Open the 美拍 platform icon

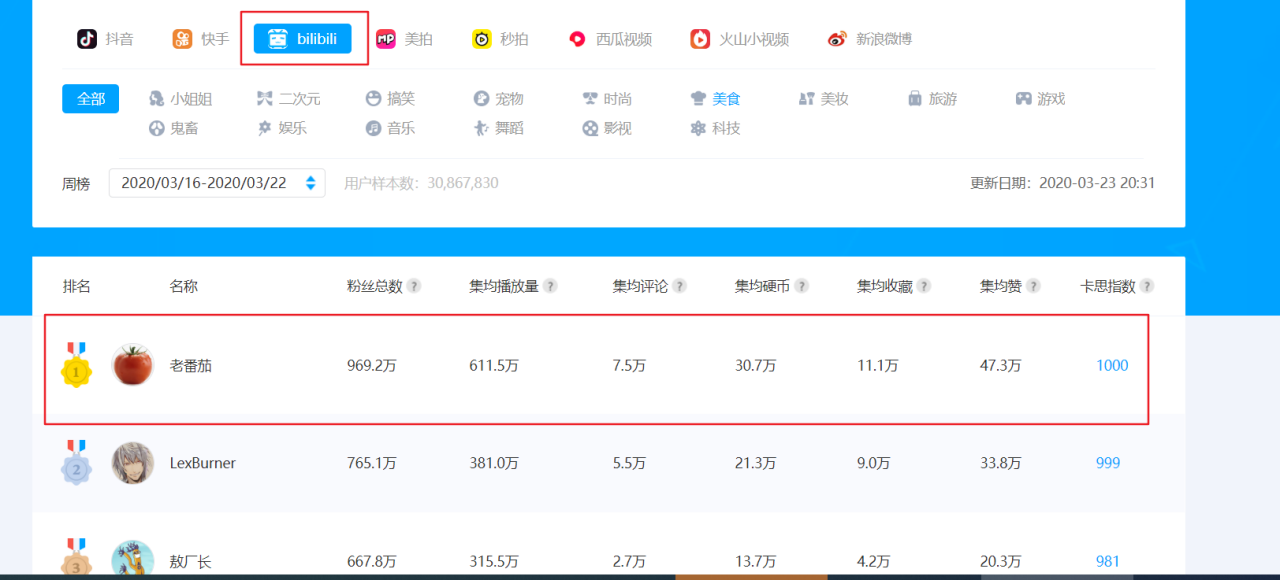pos(386,39)
